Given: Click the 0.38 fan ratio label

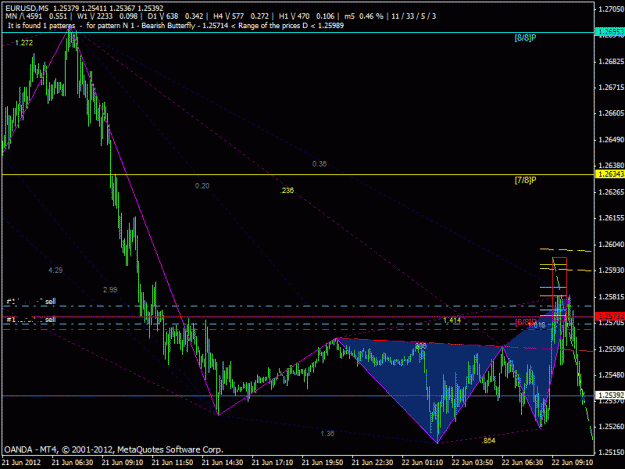Looking at the screenshot, I should click(319, 164).
